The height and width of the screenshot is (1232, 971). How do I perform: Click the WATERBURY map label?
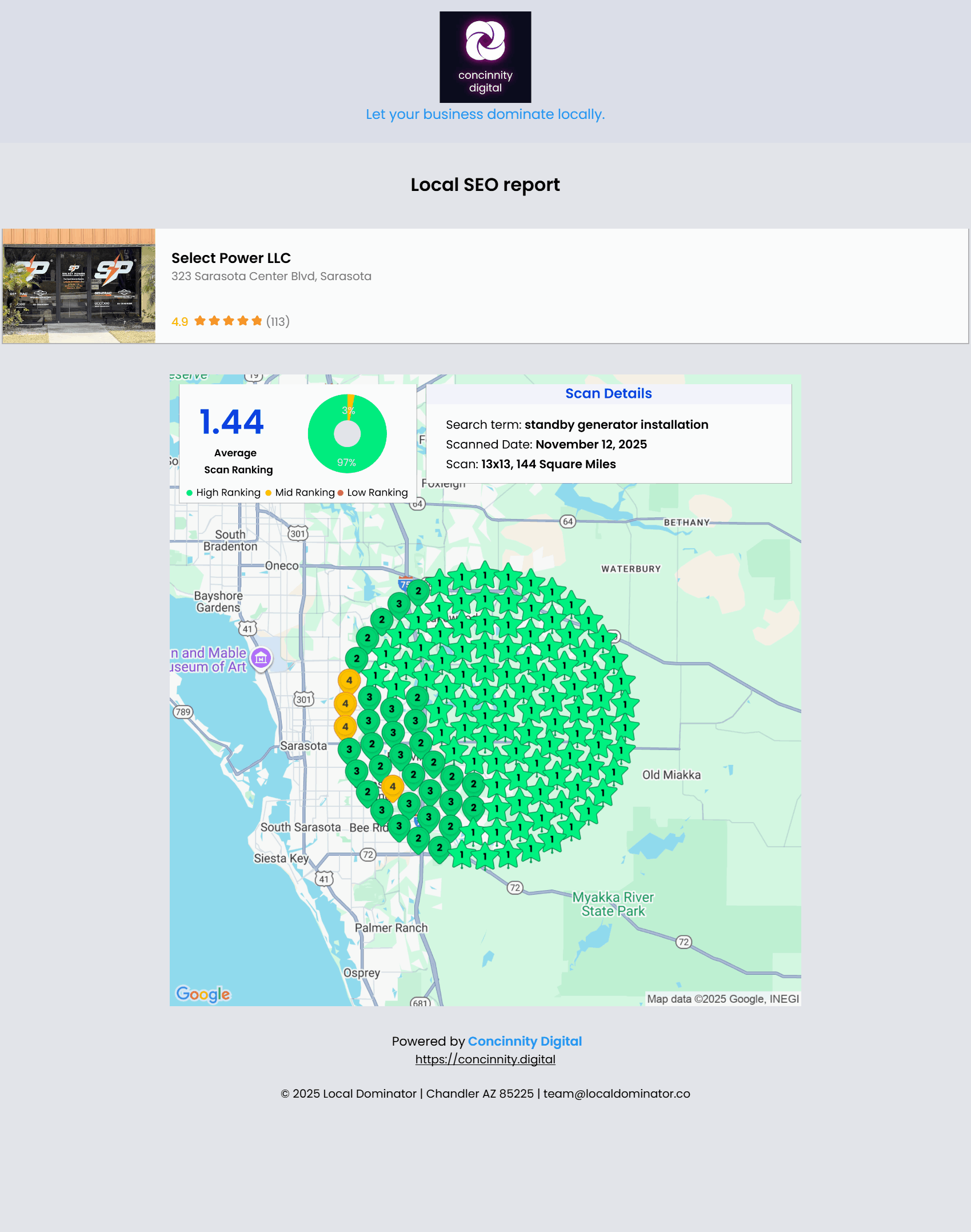pyautogui.click(x=631, y=569)
